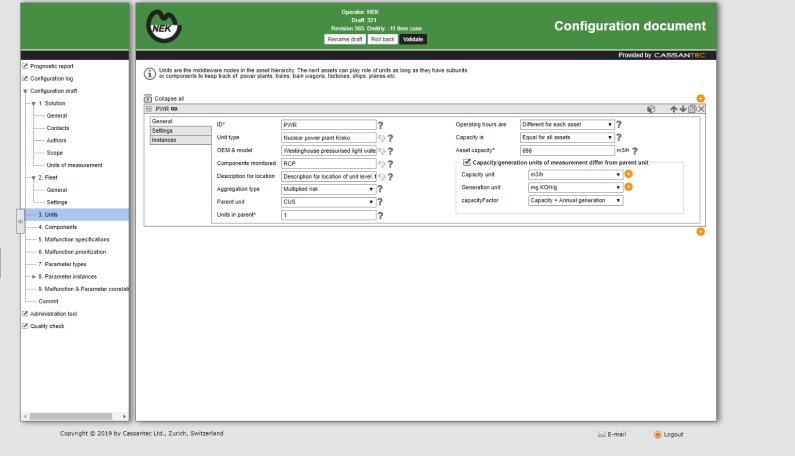Screen dimensions: 795x456
Task: Click translate icon next to Unit type
Action: pyautogui.click(x=382, y=138)
